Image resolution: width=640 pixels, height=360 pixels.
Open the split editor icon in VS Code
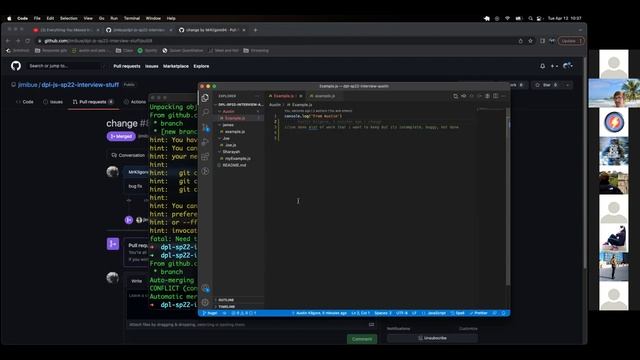495,96
